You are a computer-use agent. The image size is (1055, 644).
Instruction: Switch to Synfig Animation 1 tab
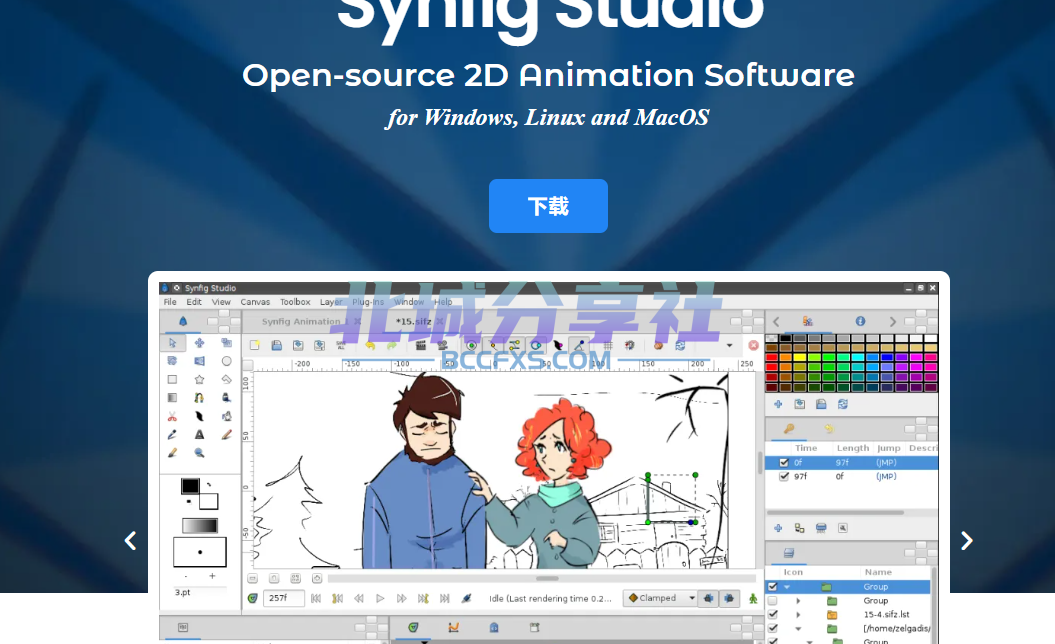[304, 322]
